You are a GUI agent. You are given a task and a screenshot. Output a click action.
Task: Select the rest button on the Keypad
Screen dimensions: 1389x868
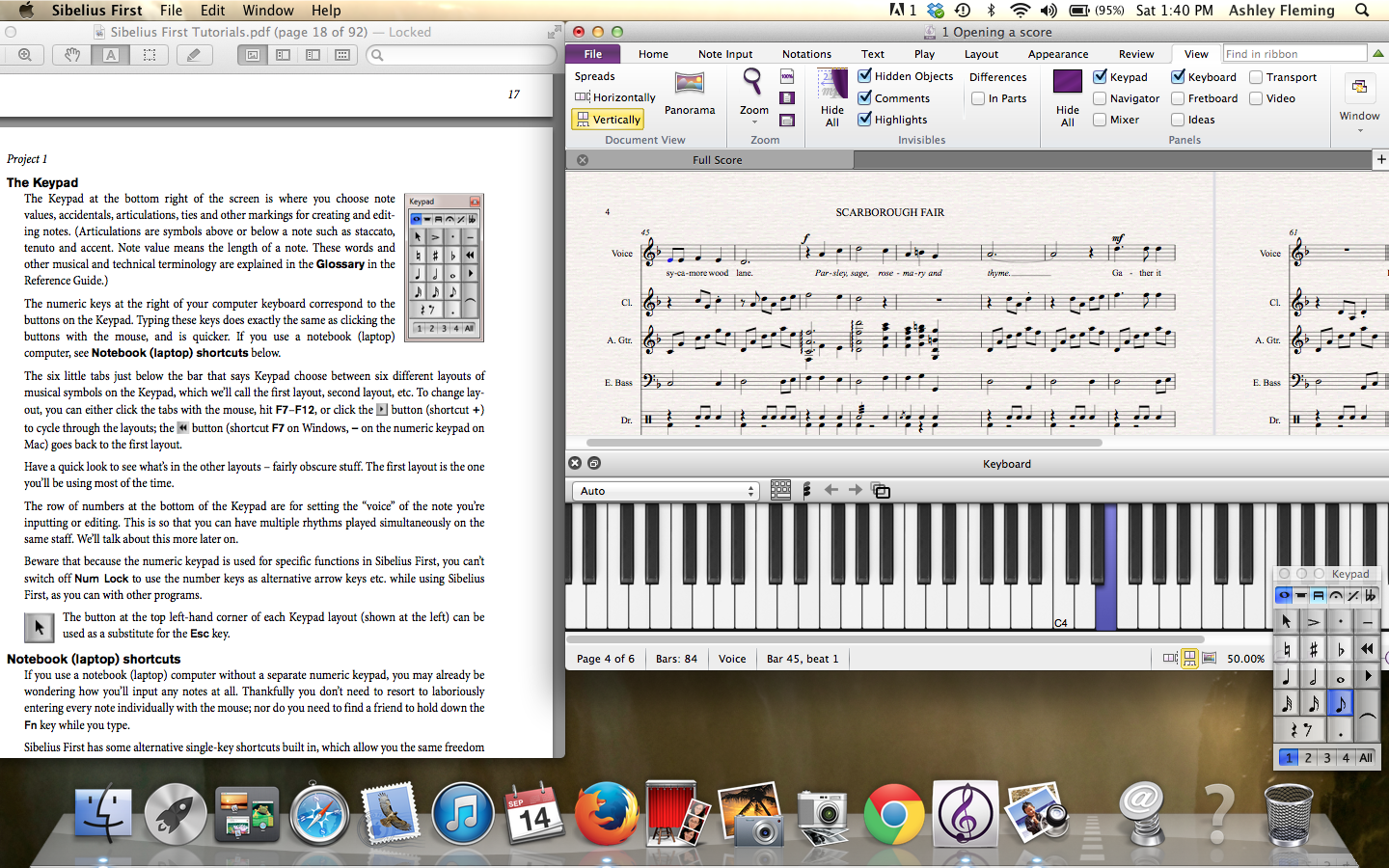pyautogui.click(x=1299, y=730)
